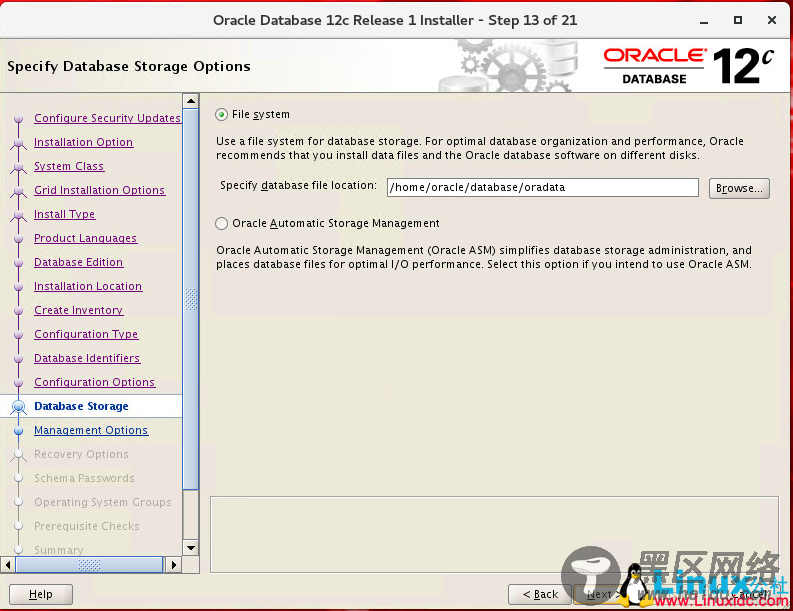Click the step list scroll up arrow
Image resolution: width=793 pixels, height=611 pixels.
(191, 101)
